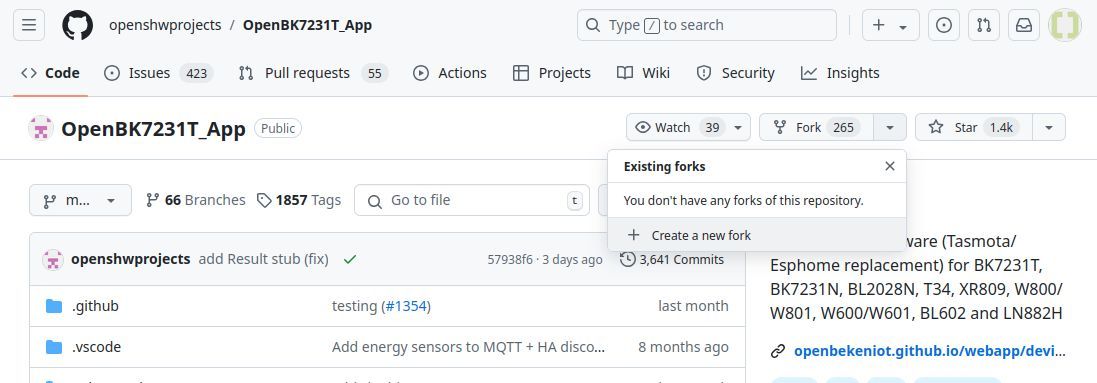Open the .vscode folder

(x=97, y=347)
